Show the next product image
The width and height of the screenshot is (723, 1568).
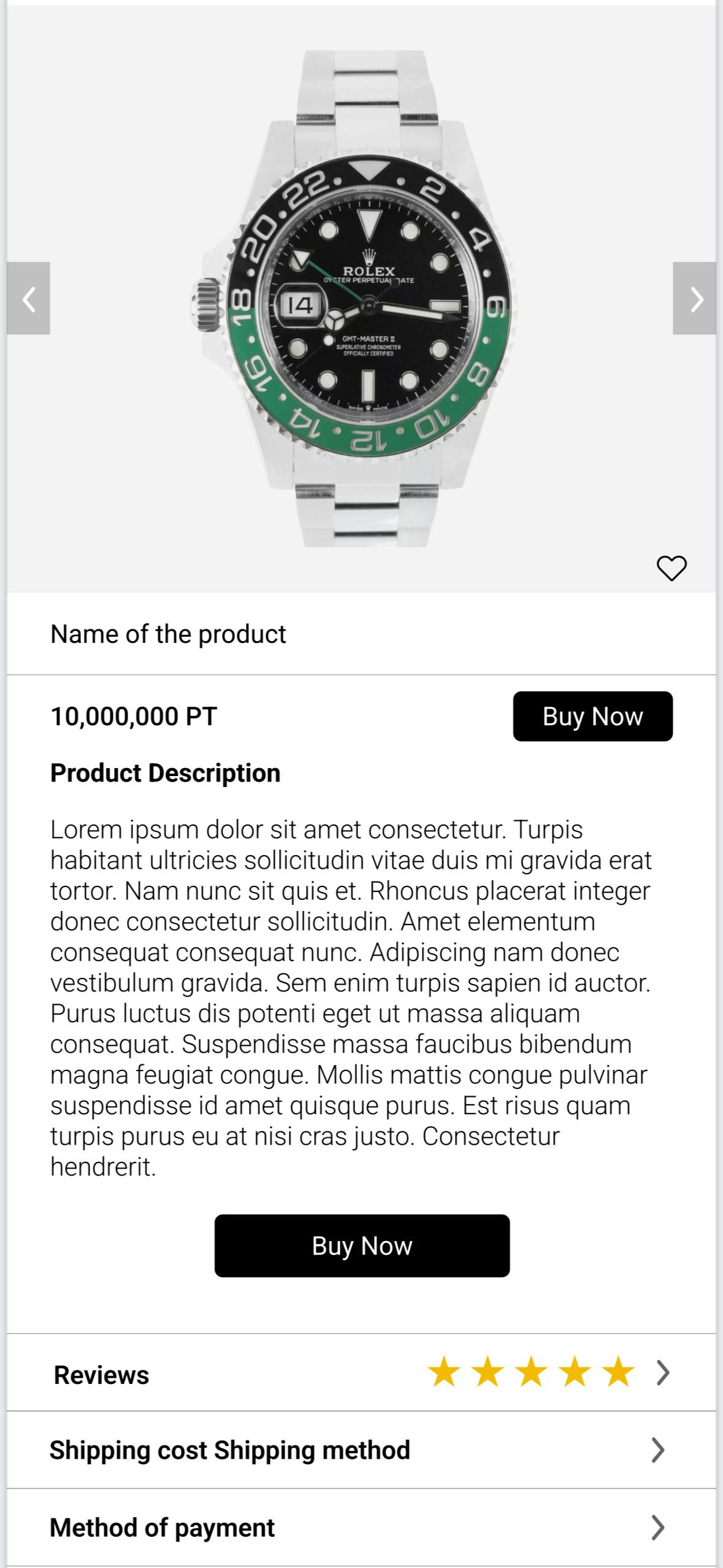click(694, 299)
